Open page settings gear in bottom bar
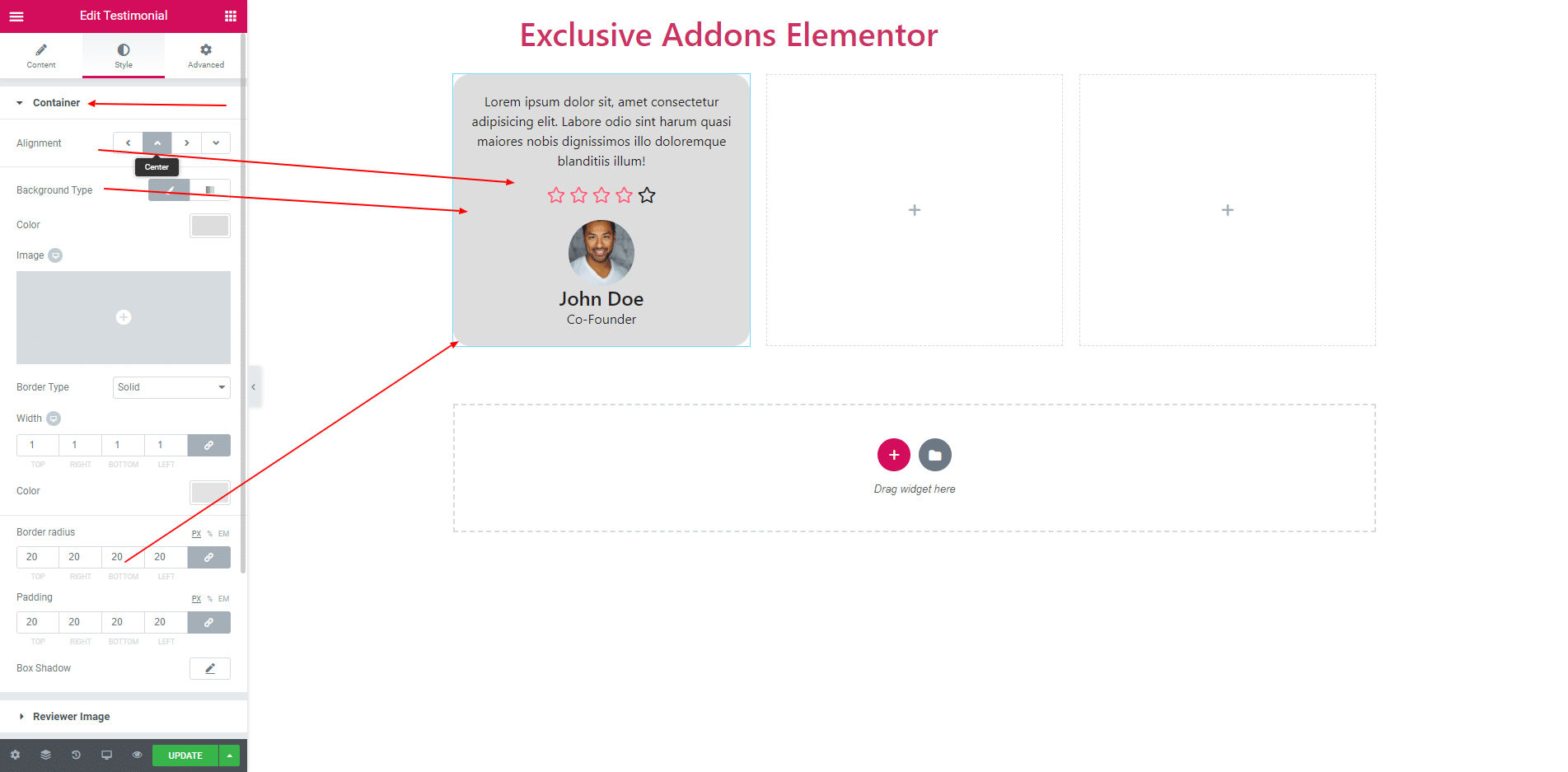 tap(15, 755)
